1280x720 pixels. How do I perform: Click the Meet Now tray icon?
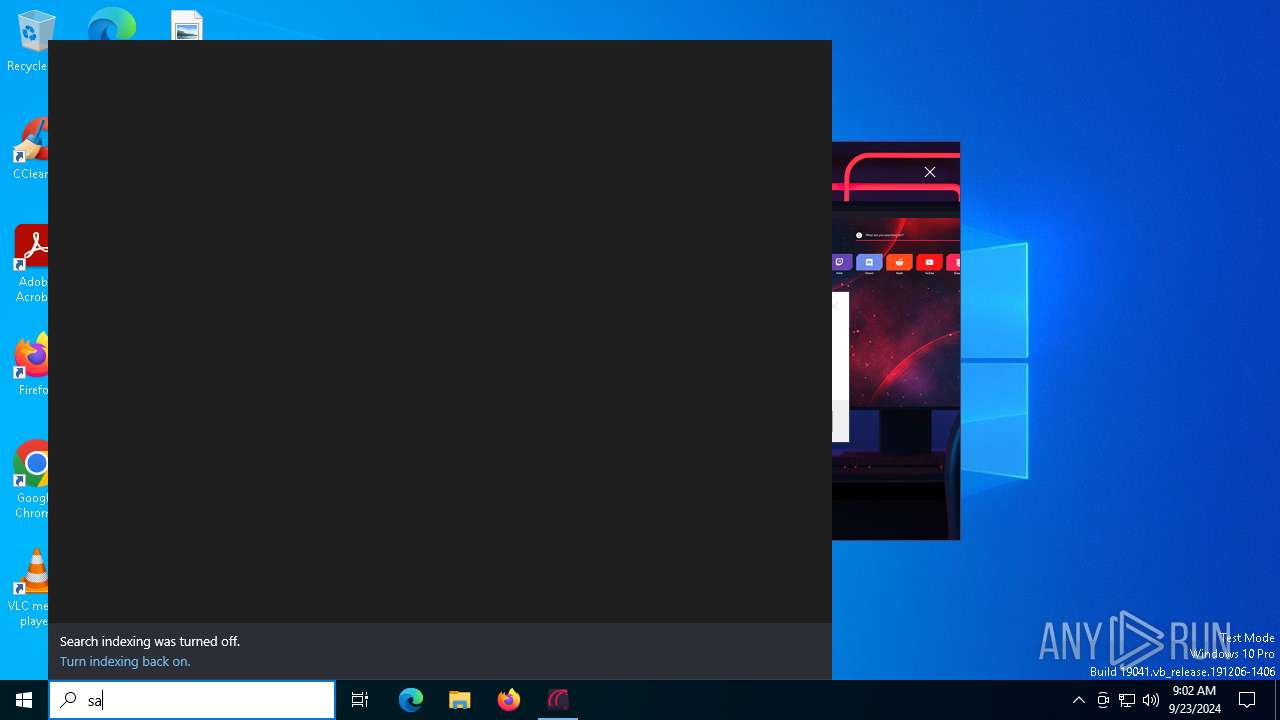pos(1102,700)
